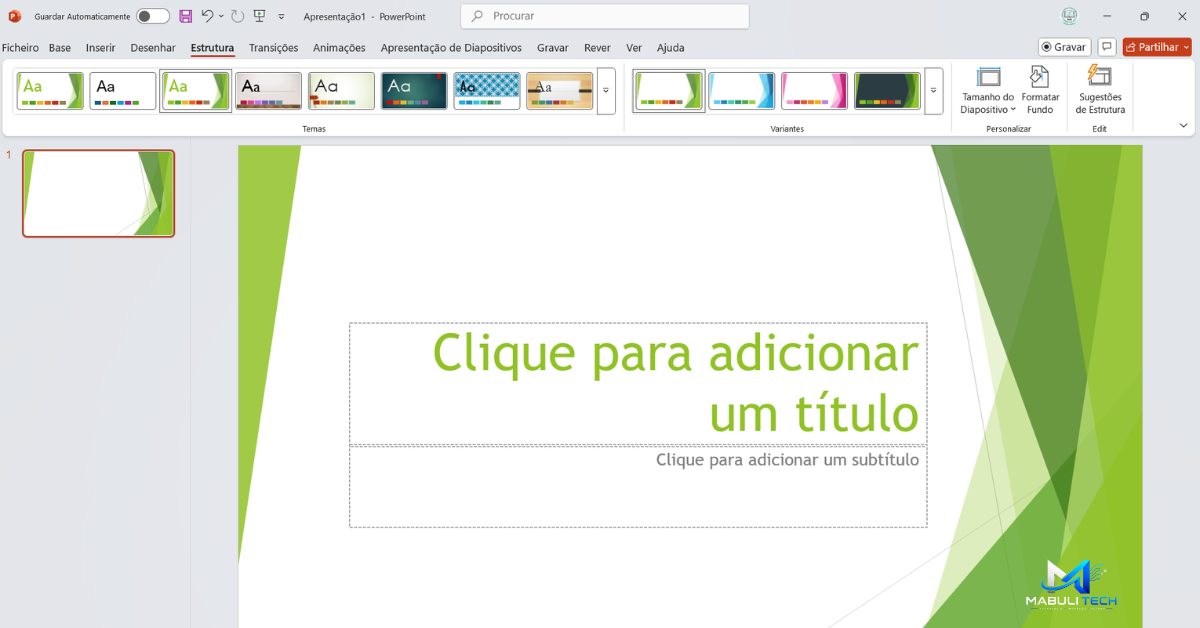1200x628 pixels.
Task: Click the Save floppy disk icon
Action: coord(186,16)
